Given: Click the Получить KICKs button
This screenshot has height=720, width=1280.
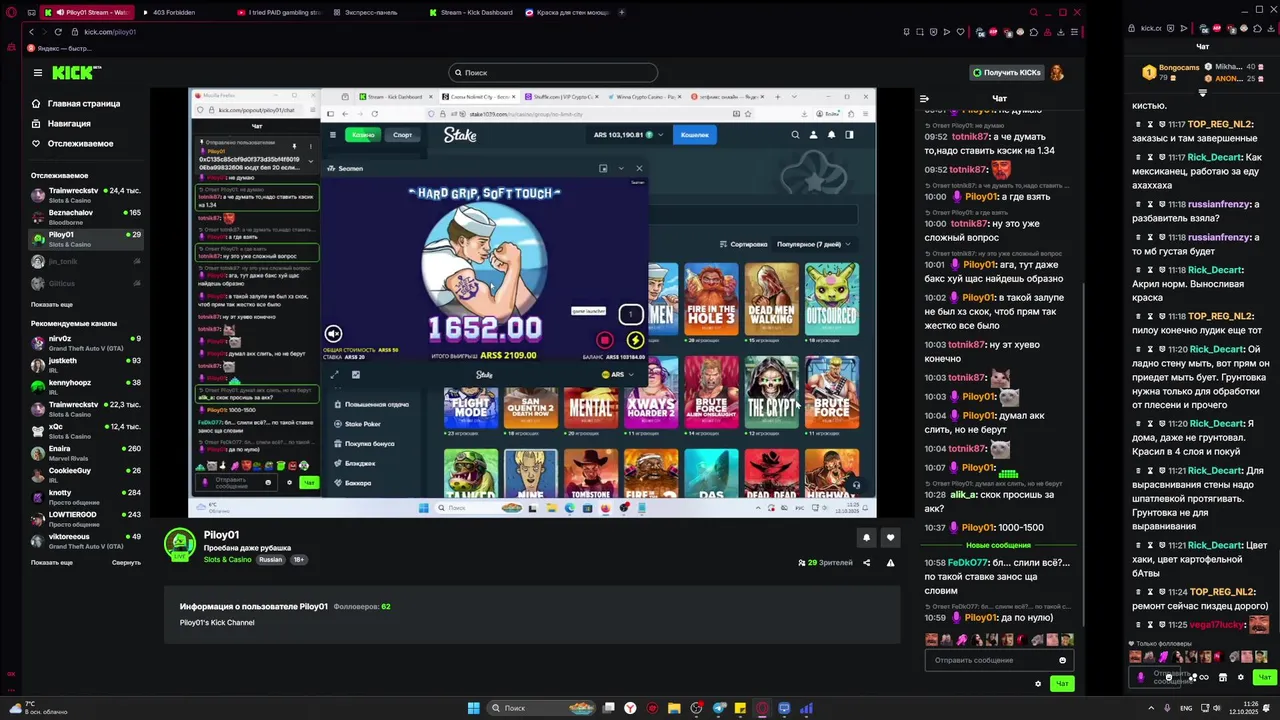Looking at the screenshot, I should [1007, 72].
